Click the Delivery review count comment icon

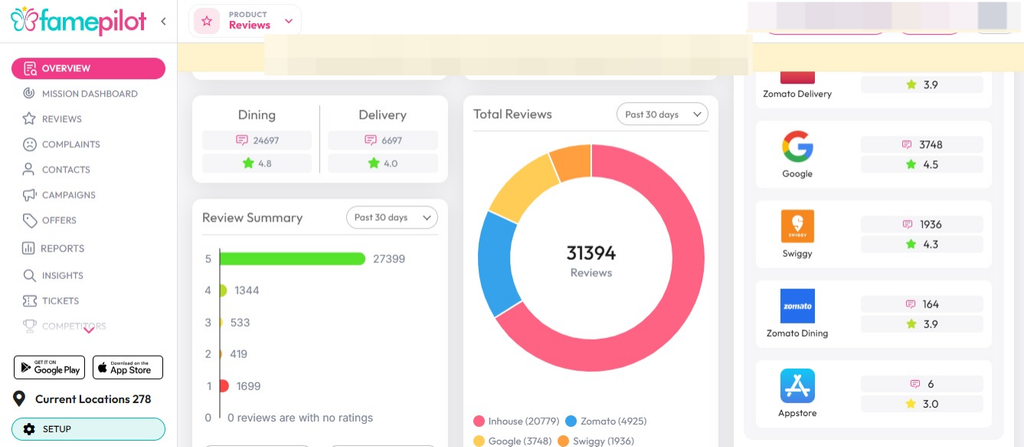coord(370,140)
